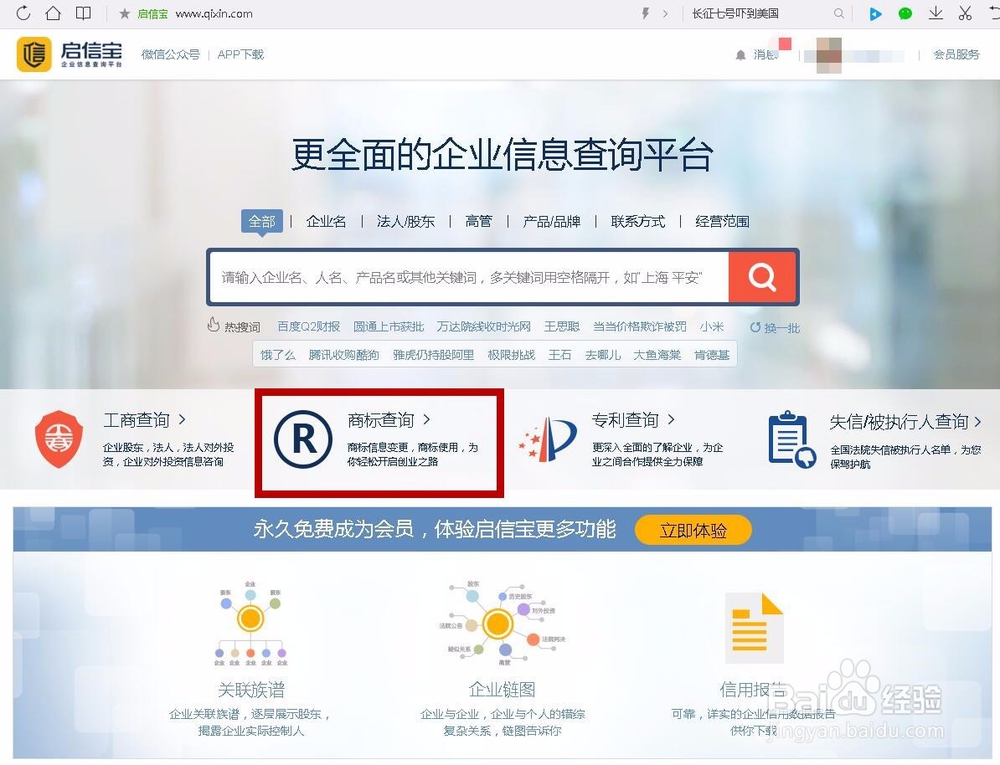Click the 企业链图 graph icon

501,623
